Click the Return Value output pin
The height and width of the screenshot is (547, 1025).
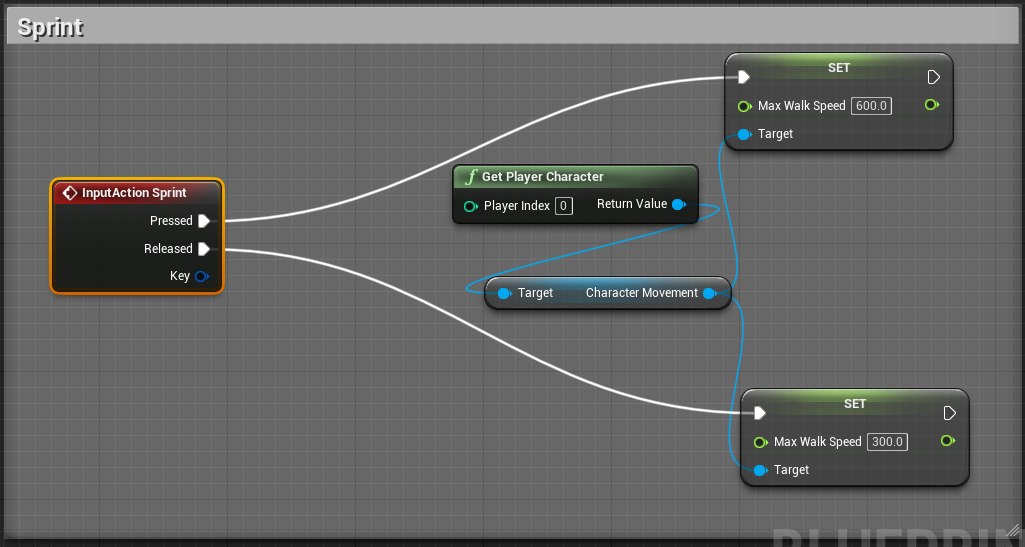[679, 205]
